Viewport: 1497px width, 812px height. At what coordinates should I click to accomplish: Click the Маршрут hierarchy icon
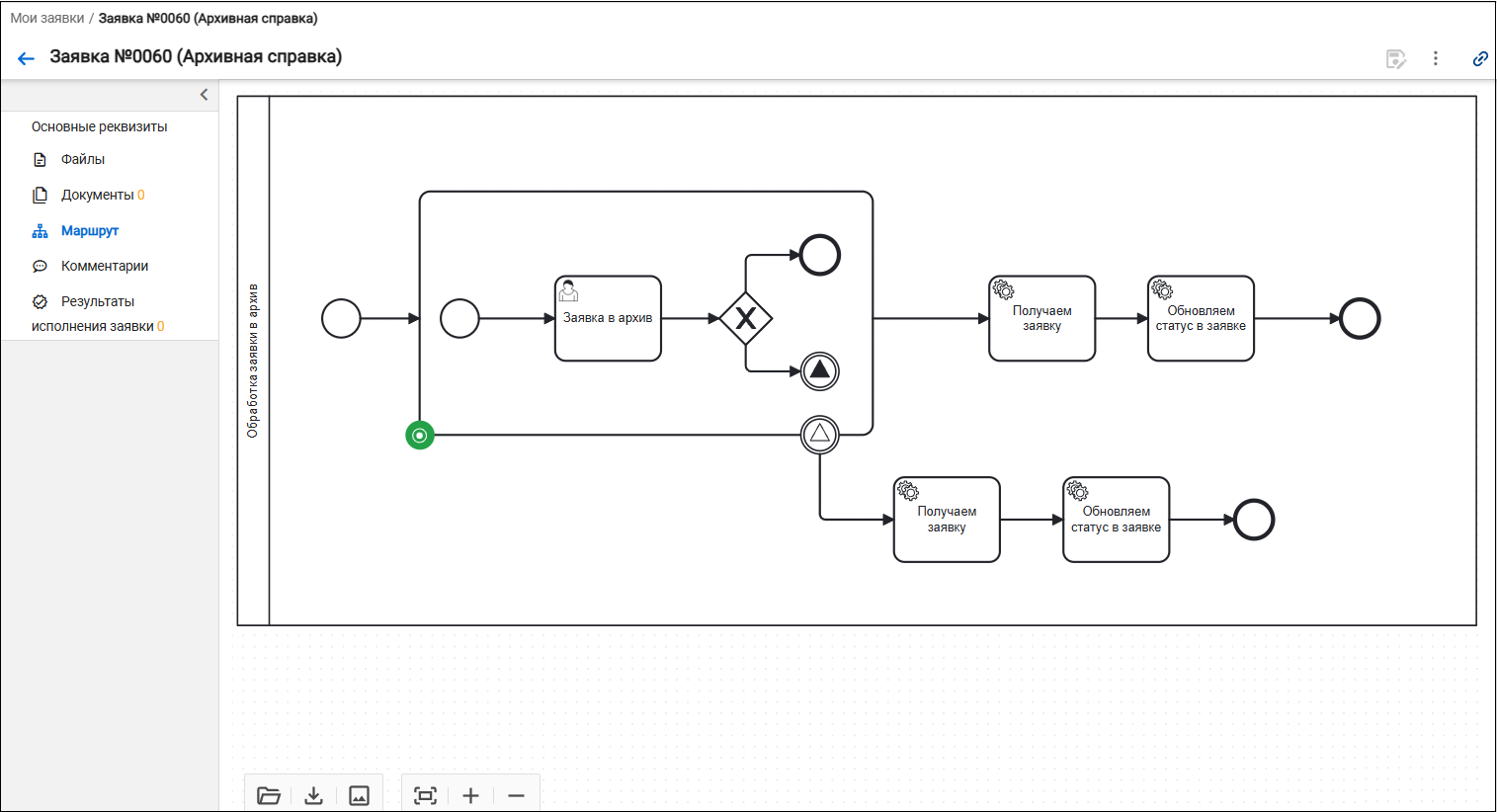[x=41, y=230]
